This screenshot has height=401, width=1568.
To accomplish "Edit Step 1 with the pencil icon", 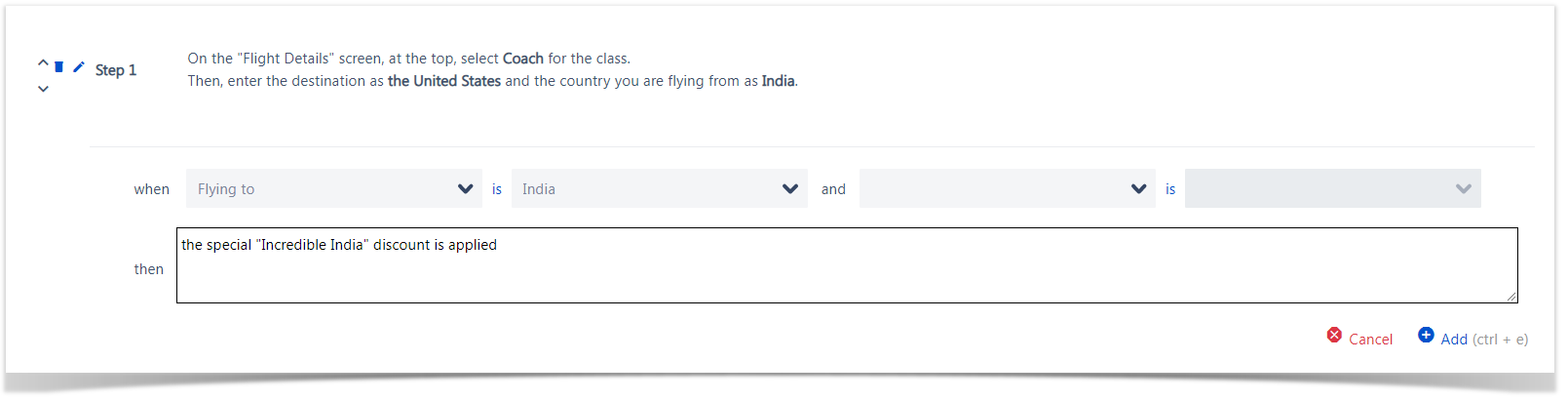I will click(79, 66).
